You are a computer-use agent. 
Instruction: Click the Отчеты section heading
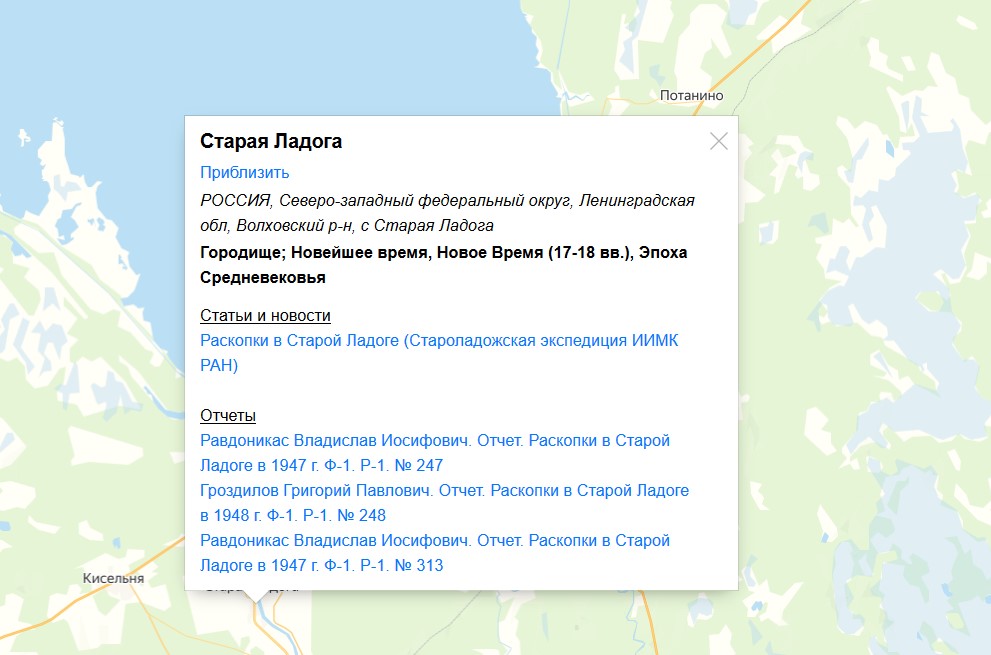(228, 415)
